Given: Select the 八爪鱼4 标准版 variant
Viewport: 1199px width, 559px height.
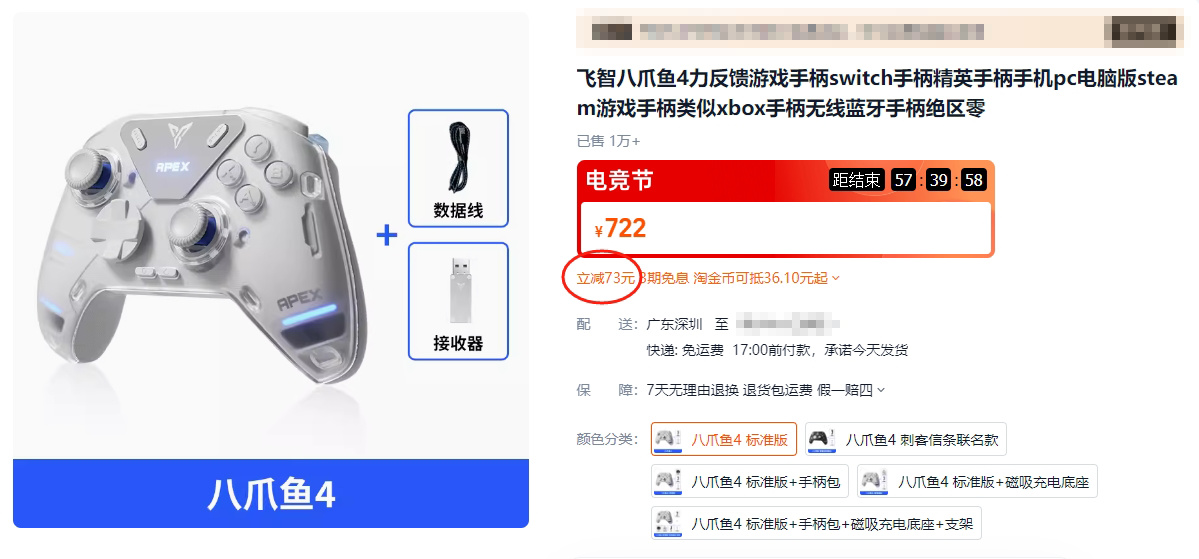Looking at the screenshot, I should 724,439.
